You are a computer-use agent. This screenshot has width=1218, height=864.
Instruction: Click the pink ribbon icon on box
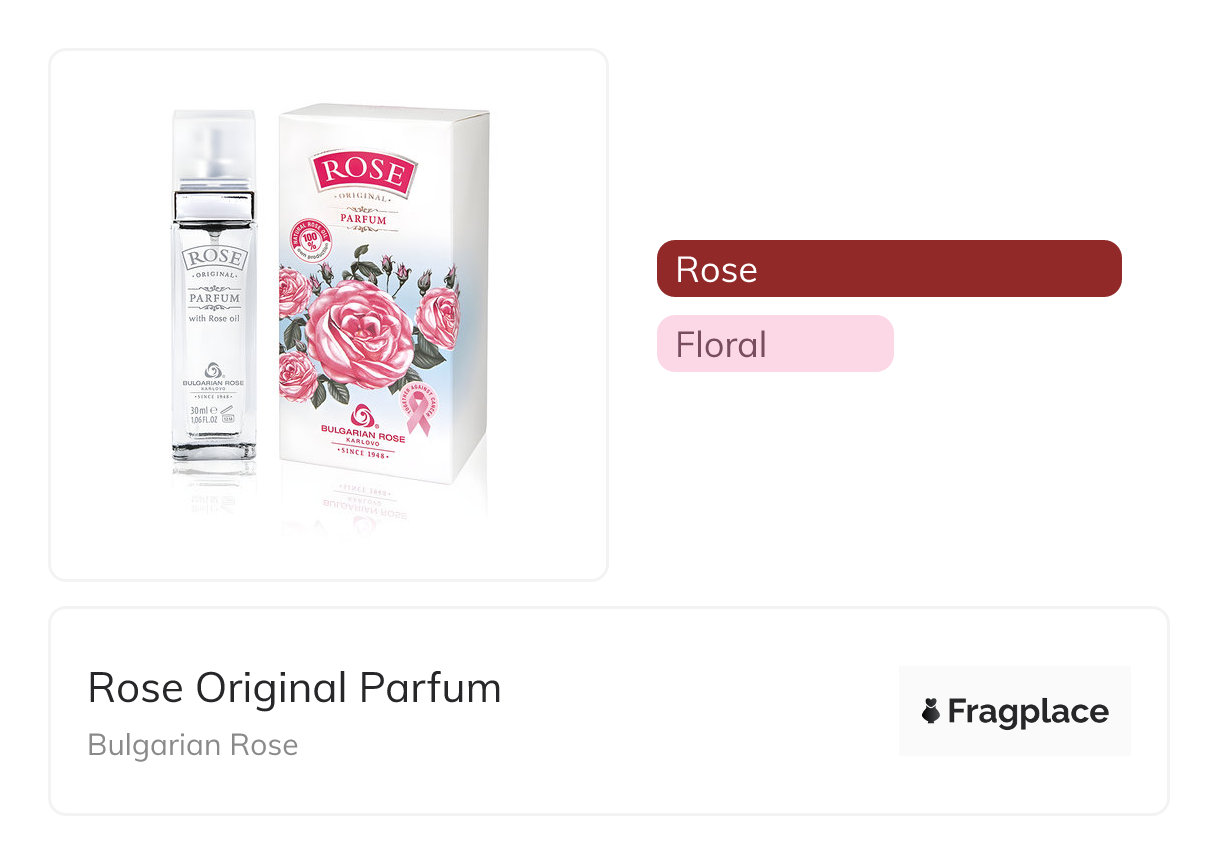pos(418,412)
